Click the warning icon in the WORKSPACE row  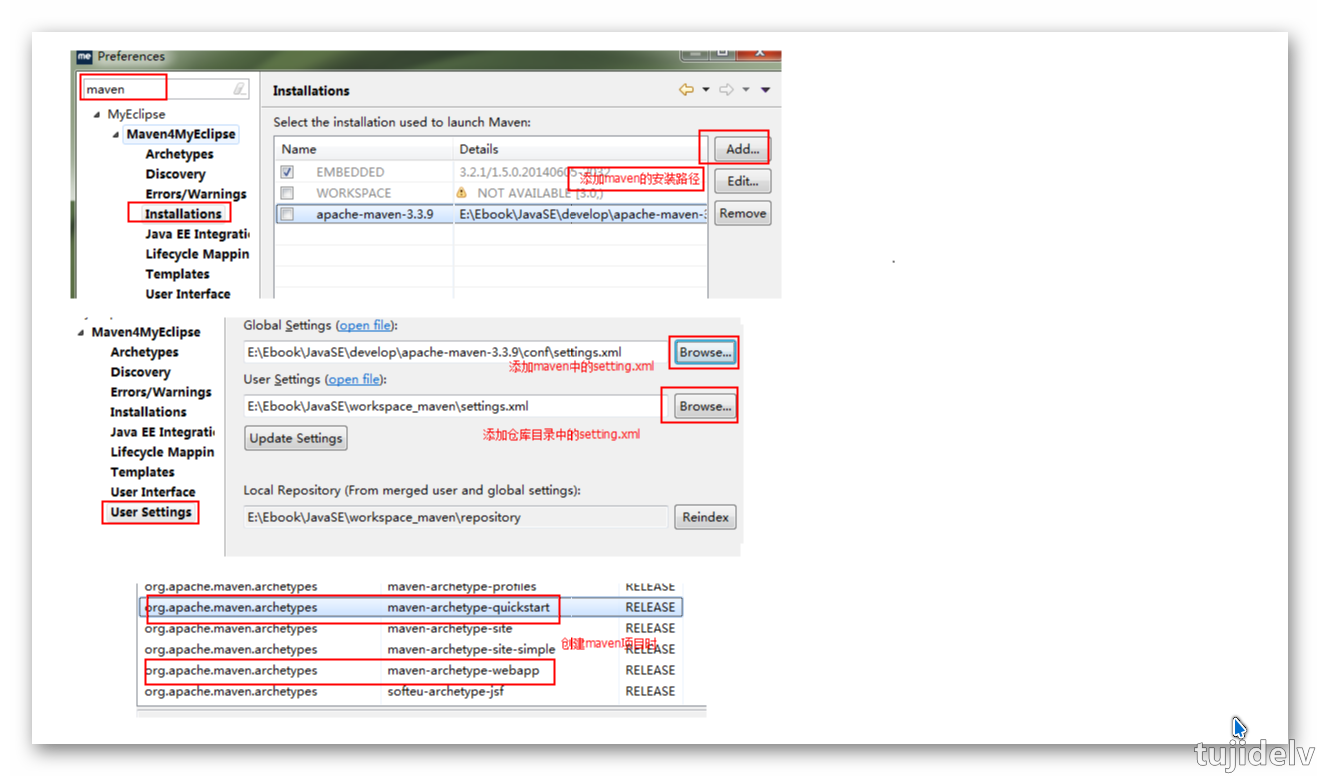(462, 193)
